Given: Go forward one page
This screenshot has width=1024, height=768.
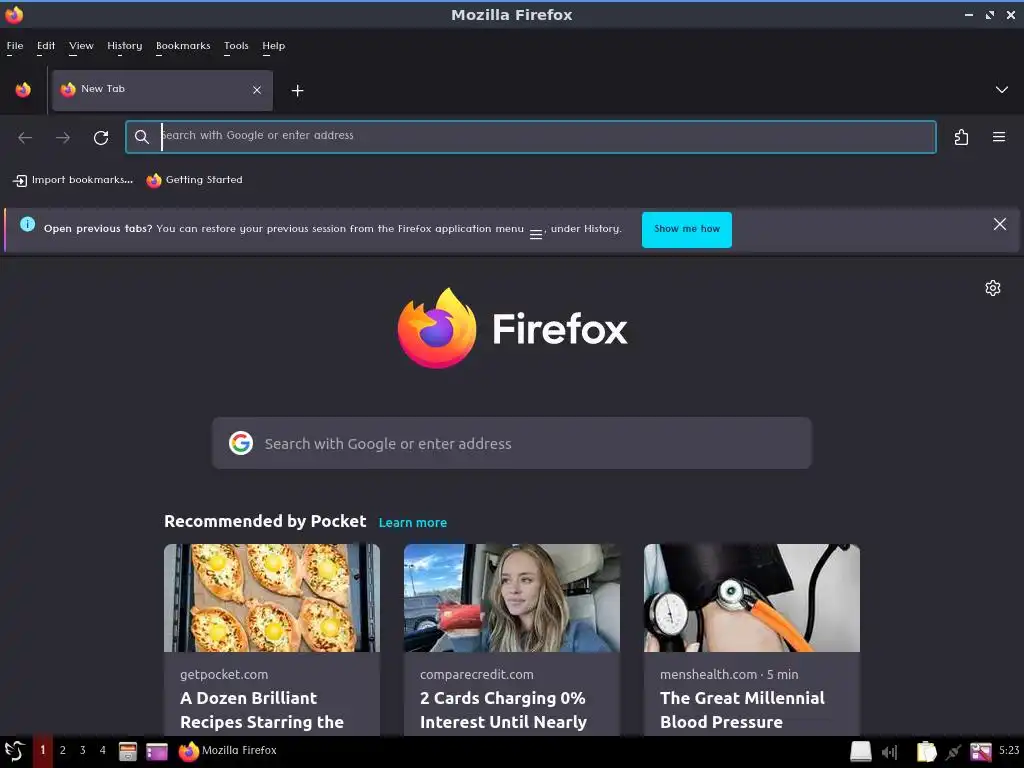Looking at the screenshot, I should [x=63, y=137].
